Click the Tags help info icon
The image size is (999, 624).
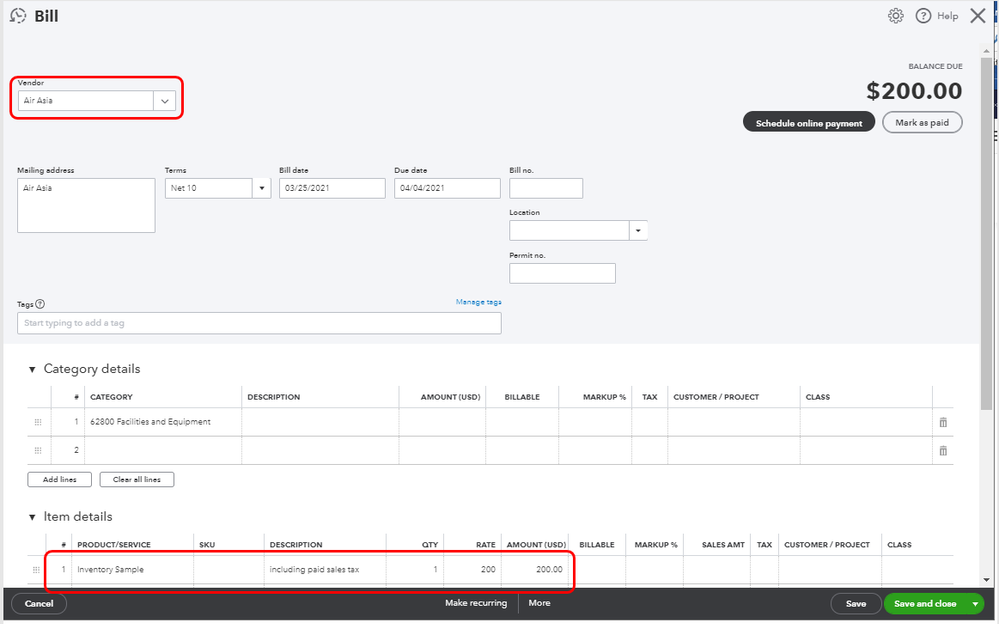click(x=40, y=304)
